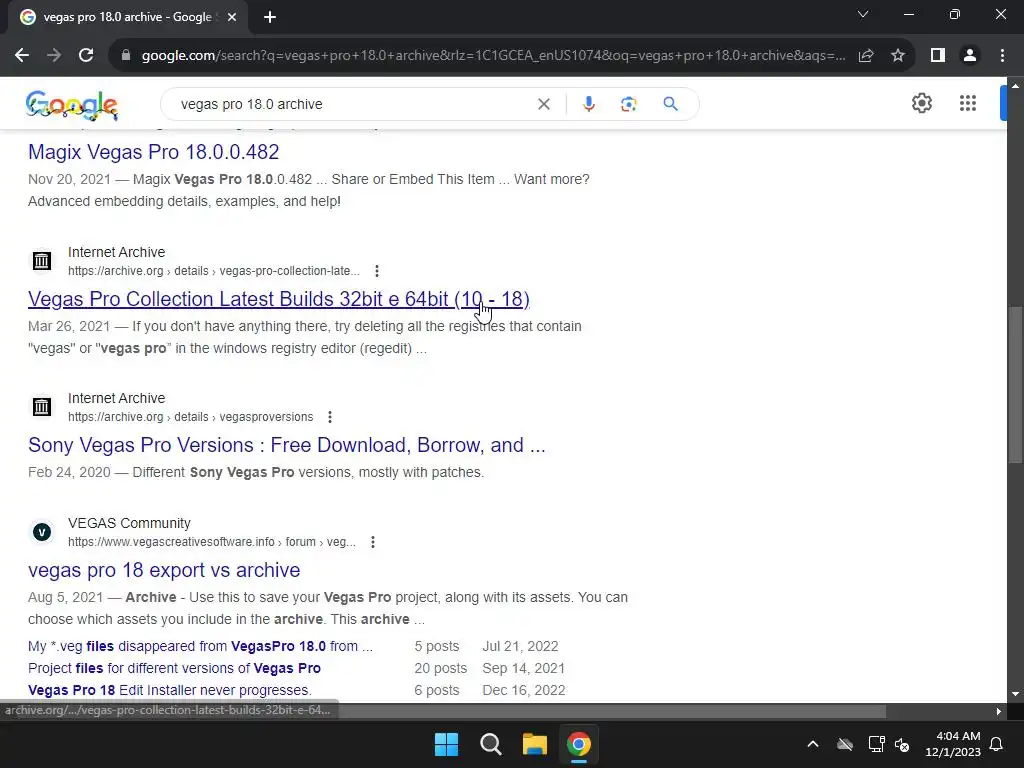Click the forward navigation arrow

coord(54,56)
